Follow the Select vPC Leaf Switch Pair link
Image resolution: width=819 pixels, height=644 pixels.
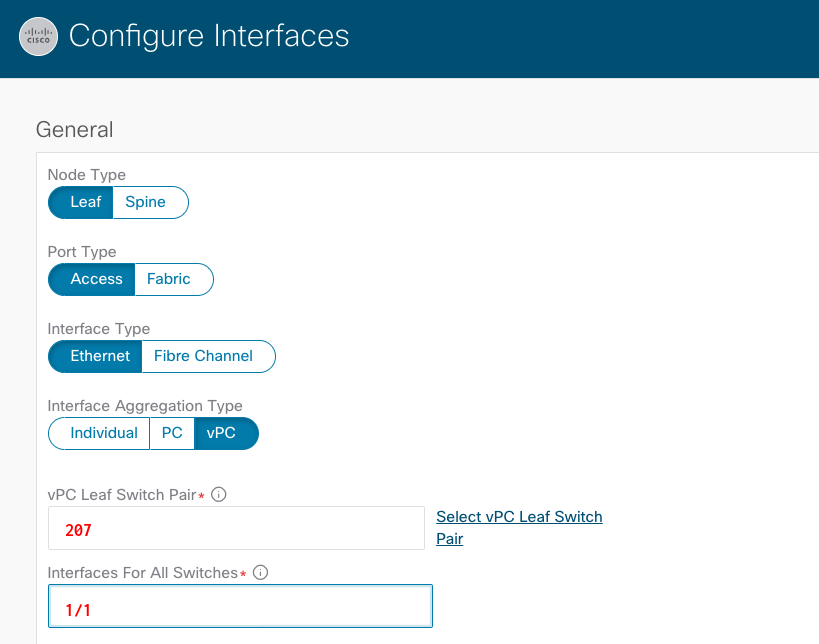click(x=519, y=528)
